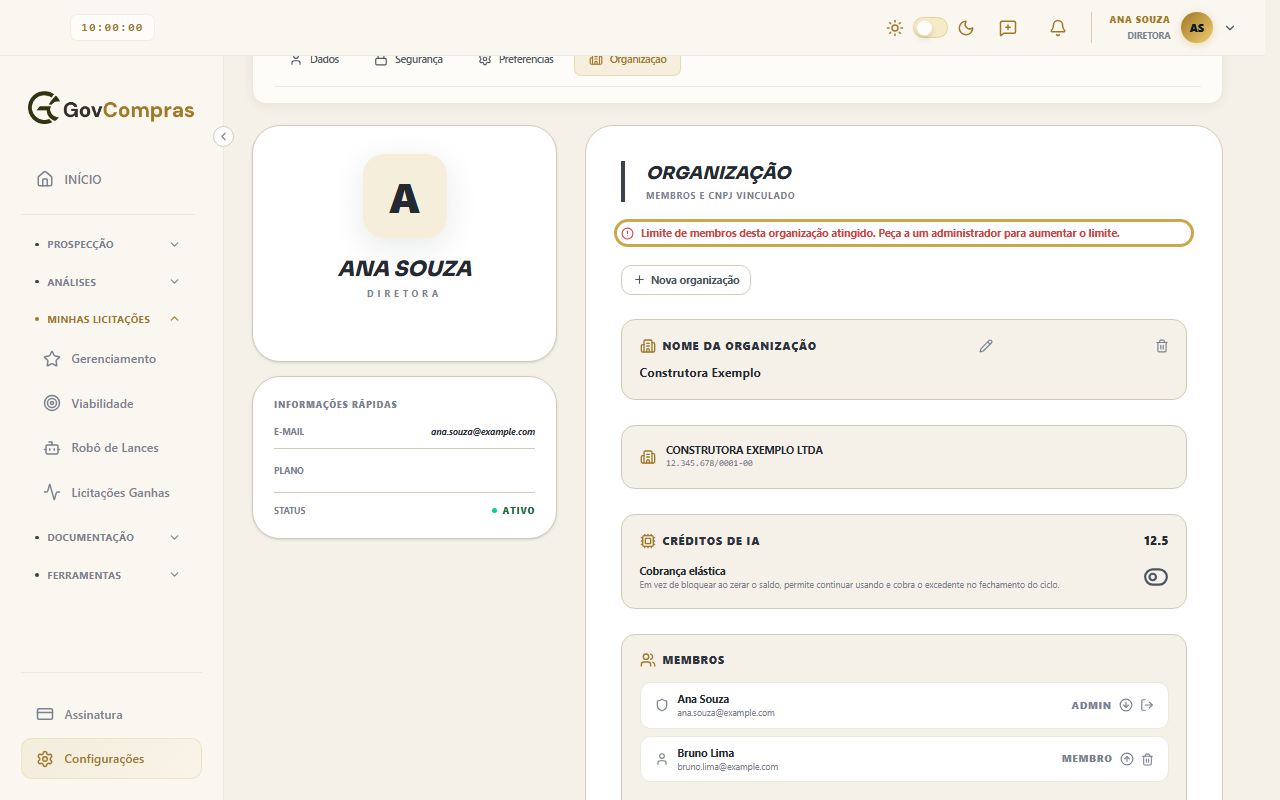Switch to the Preferências tab
Screen dimensions: 1280x800
515,60
